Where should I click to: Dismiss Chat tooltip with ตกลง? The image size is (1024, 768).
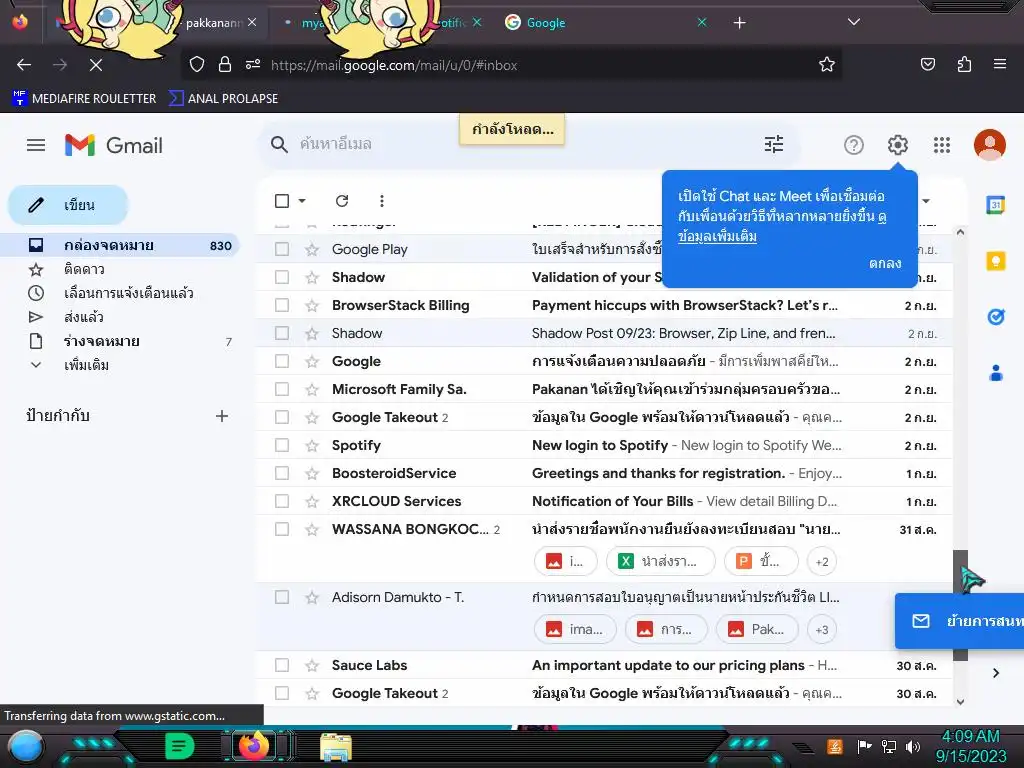tap(885, 263)
